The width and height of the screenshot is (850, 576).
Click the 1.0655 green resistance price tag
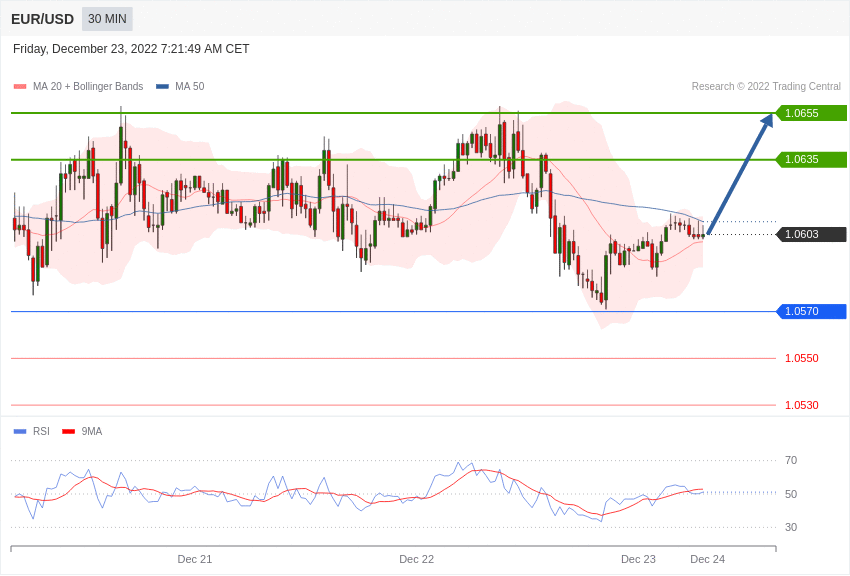coord(811,113)
